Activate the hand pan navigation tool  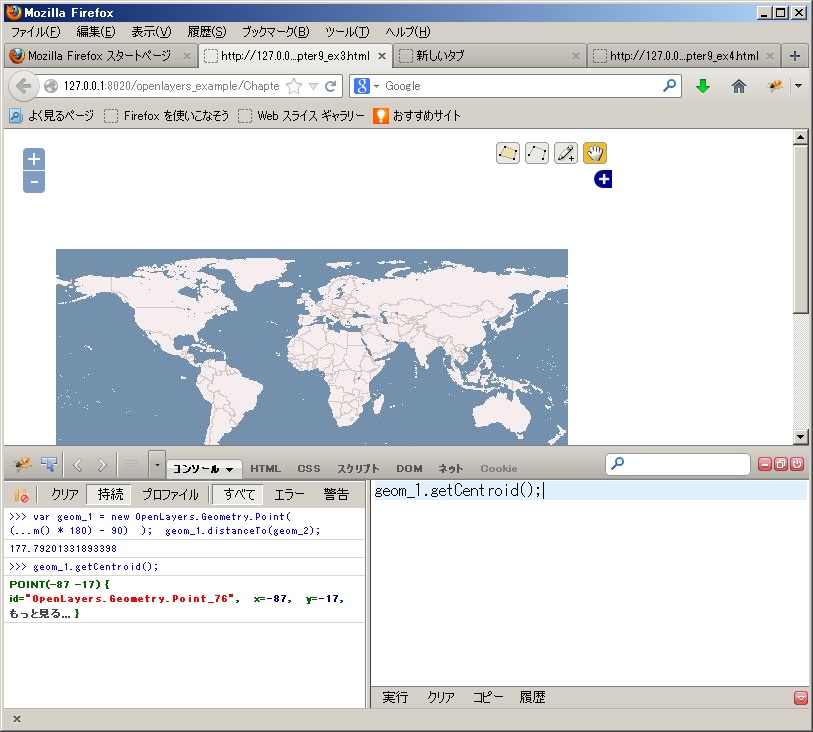(x=595, y=153)
